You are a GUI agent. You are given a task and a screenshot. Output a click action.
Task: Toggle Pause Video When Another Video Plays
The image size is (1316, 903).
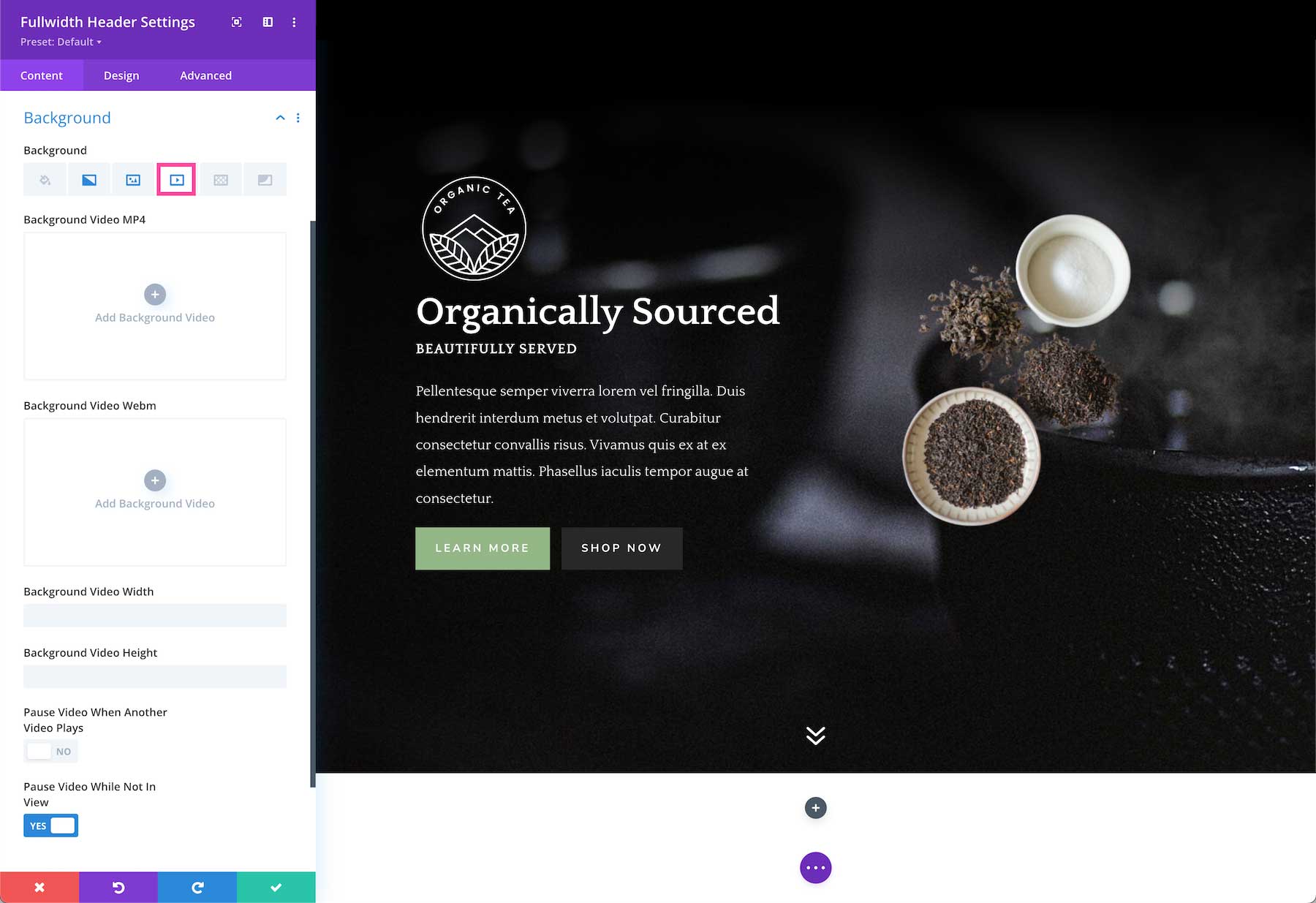tap(51, 751)
